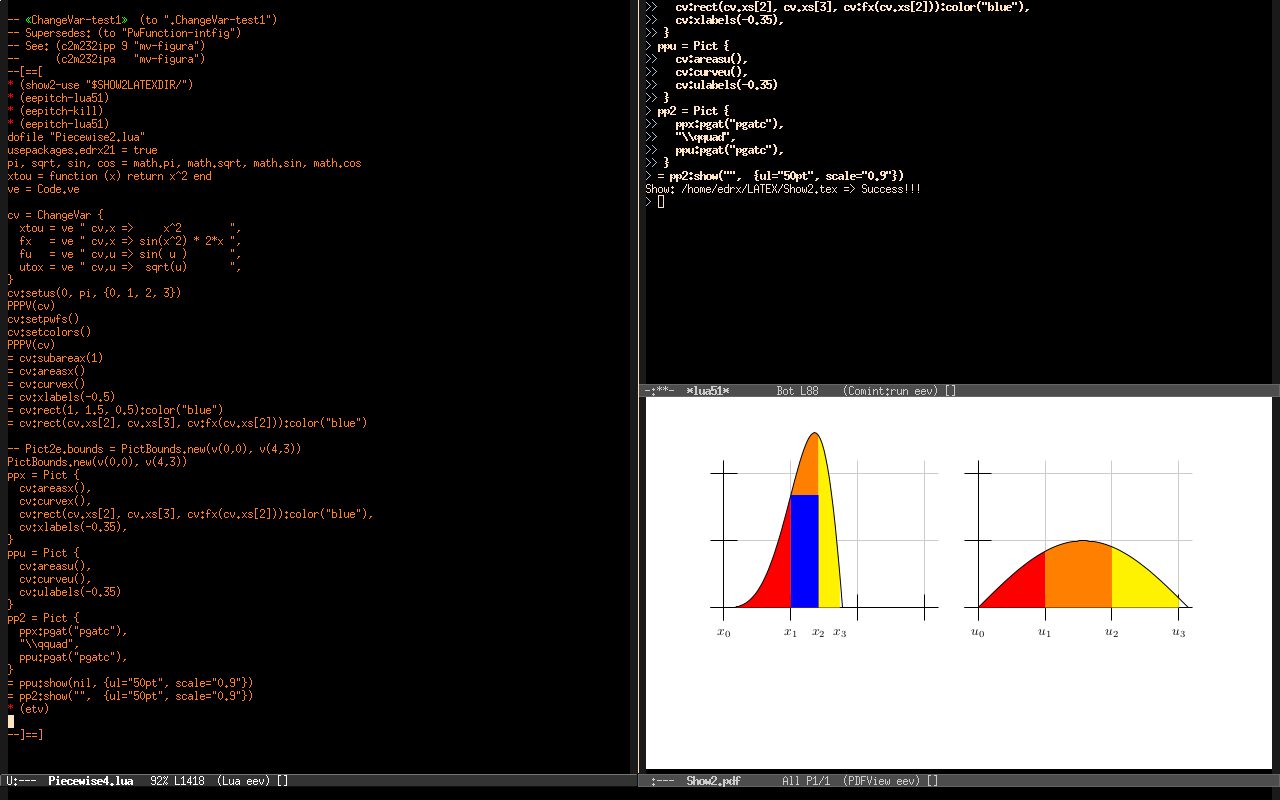Click the * (eepitch-kill) line
The width and height of the screenshot is (1280, 800).
[55, 111]
